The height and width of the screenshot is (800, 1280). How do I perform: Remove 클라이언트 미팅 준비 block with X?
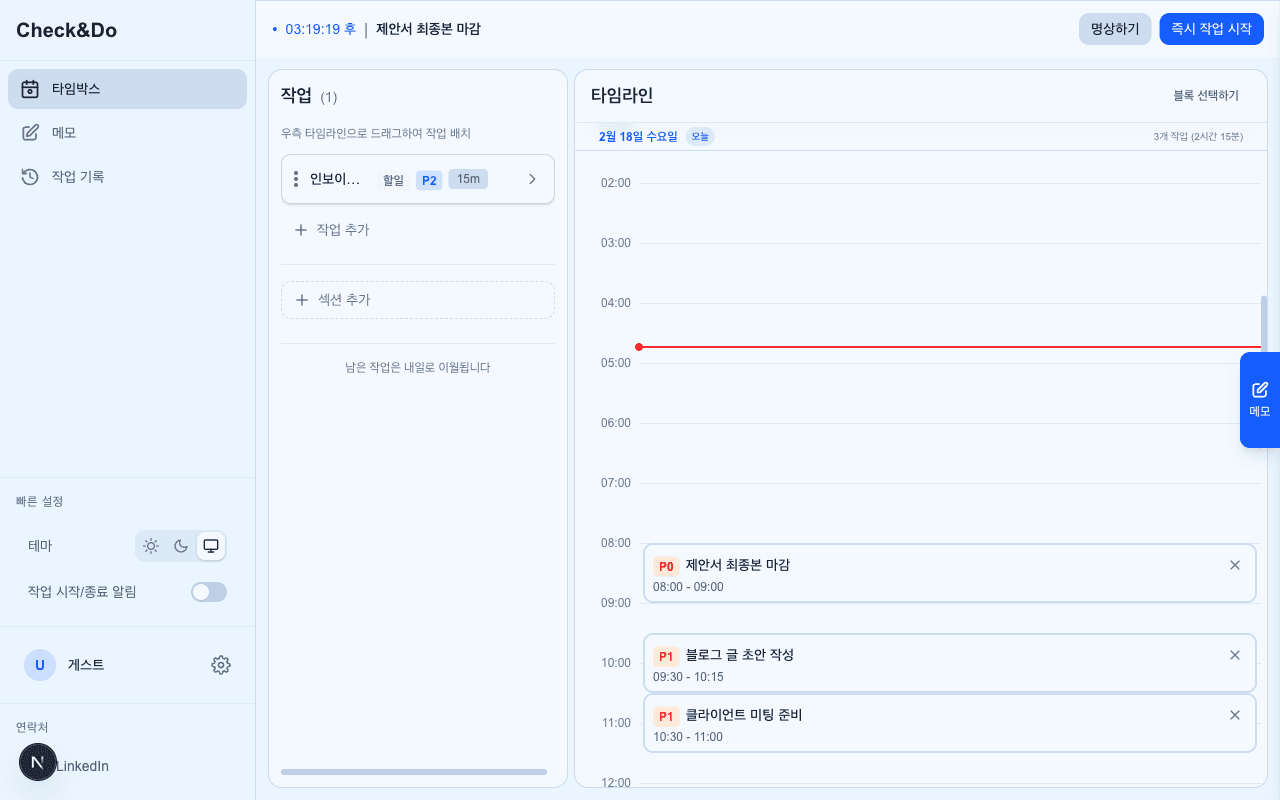click(x=1235, y=715)
